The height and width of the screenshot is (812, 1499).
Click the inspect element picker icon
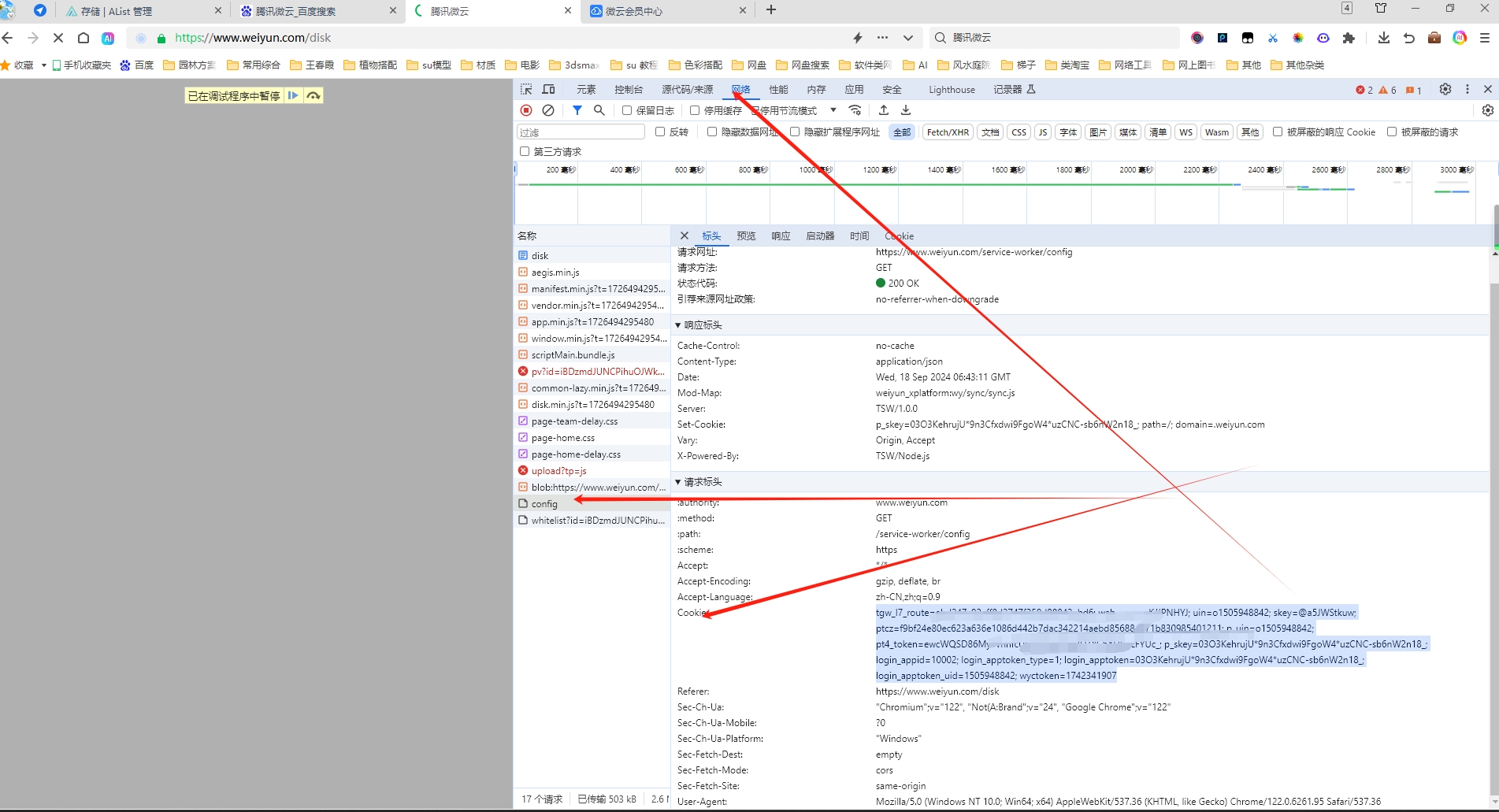click(x=526, y=89)
